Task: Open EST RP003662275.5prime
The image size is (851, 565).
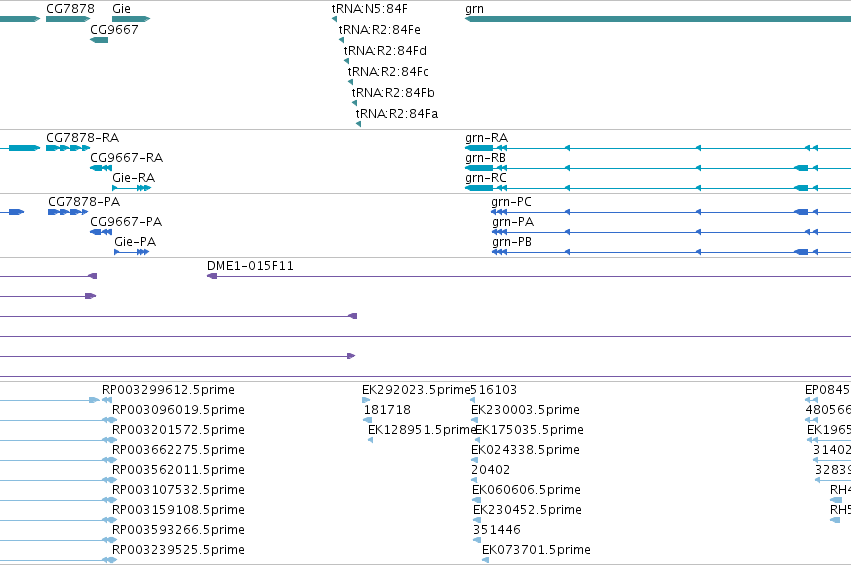Action: (x=178, y=450)
